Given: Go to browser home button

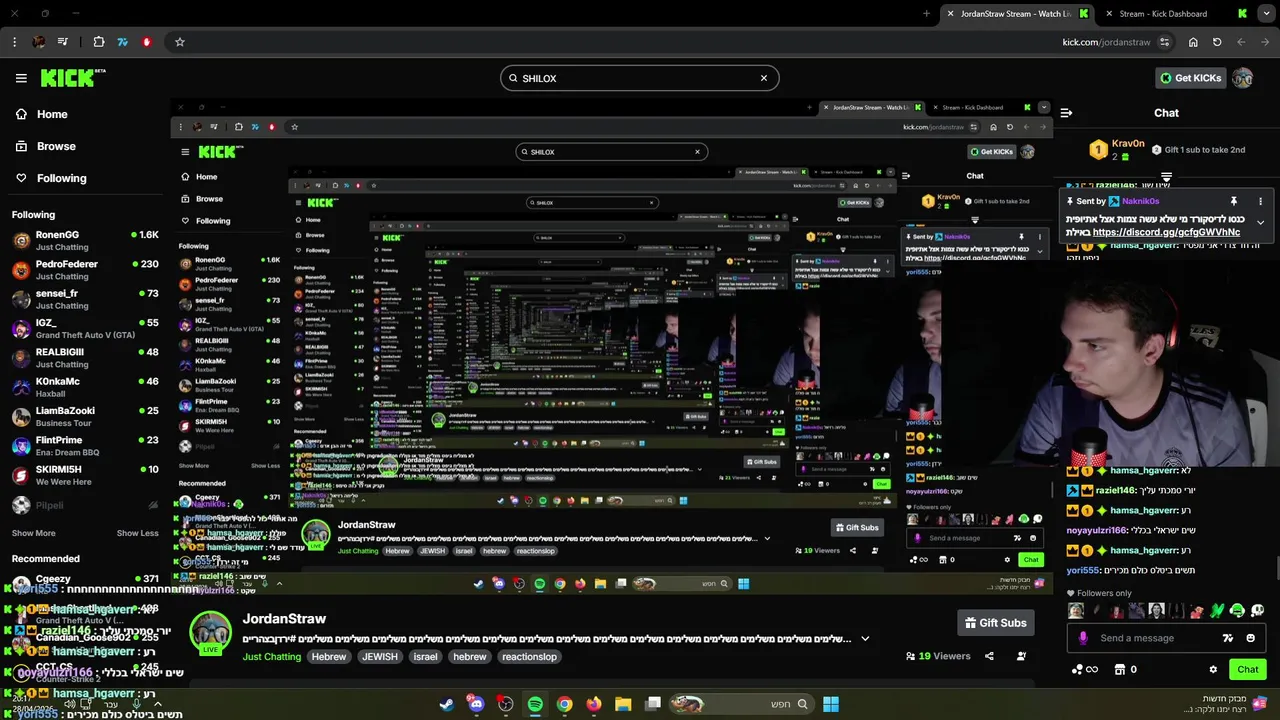Looking at the screenshot, I should pos(1193,42).
